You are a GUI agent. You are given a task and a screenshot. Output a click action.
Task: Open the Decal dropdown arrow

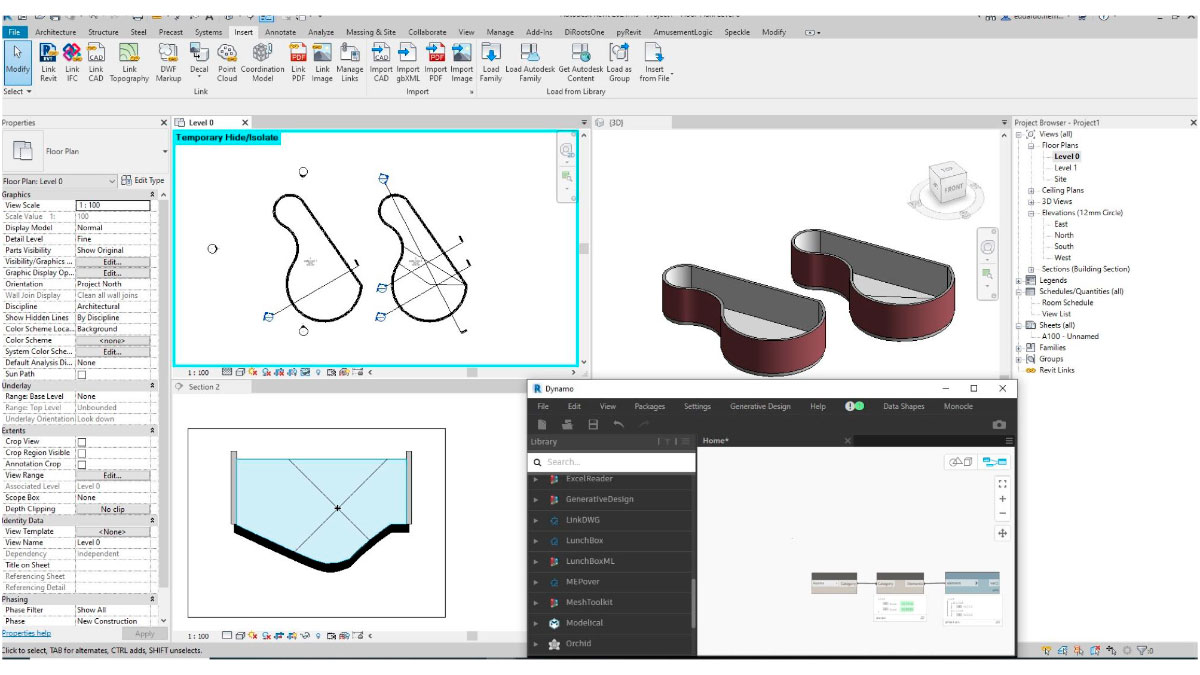tap(199, 77)
